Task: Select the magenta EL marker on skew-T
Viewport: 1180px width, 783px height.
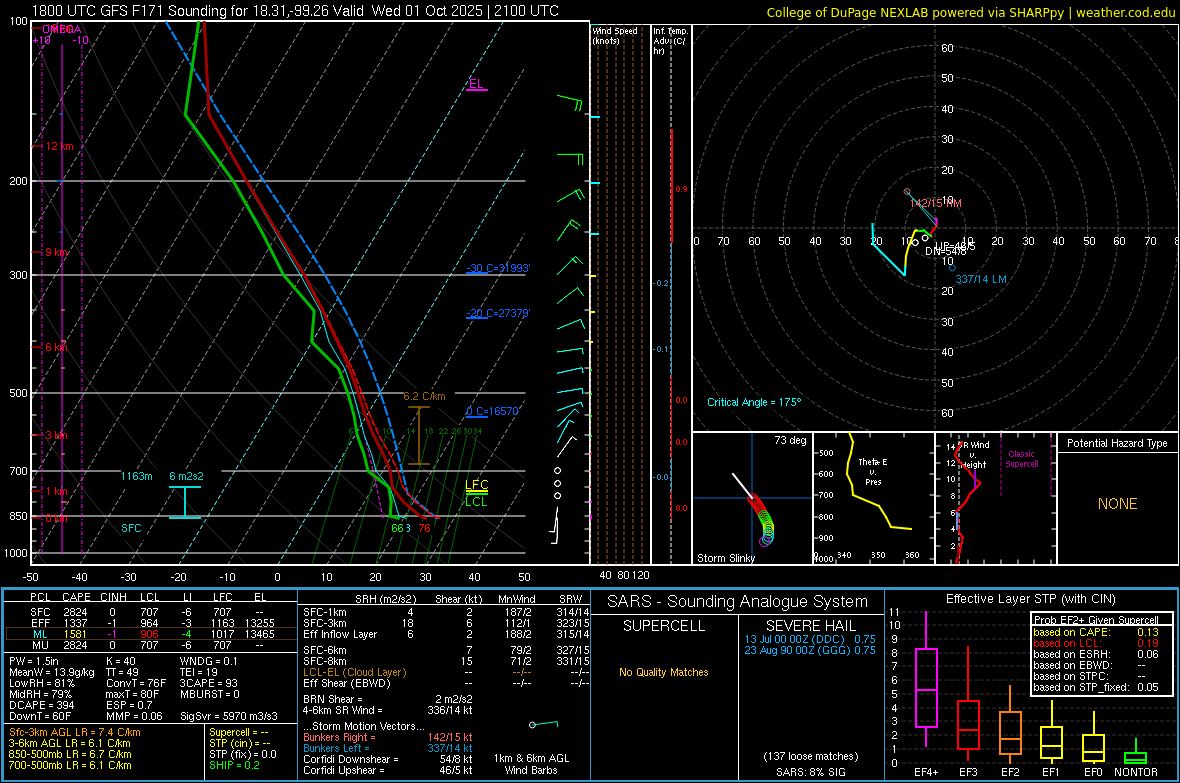Action: [476, 84]
